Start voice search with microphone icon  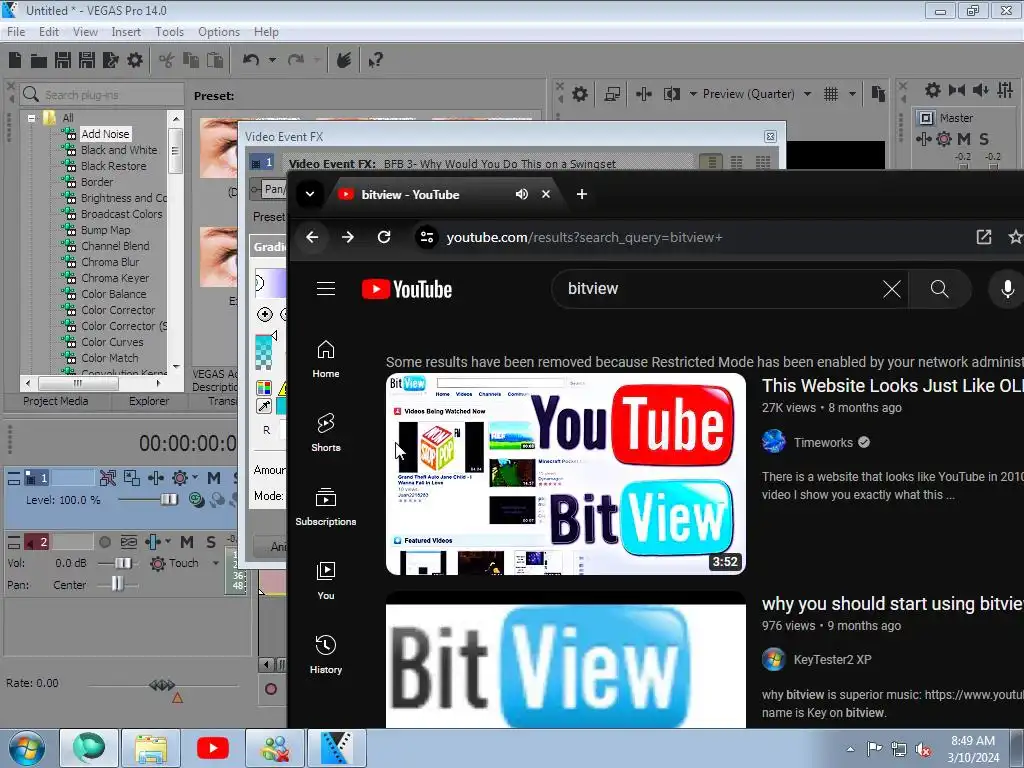pos(1008,289)
